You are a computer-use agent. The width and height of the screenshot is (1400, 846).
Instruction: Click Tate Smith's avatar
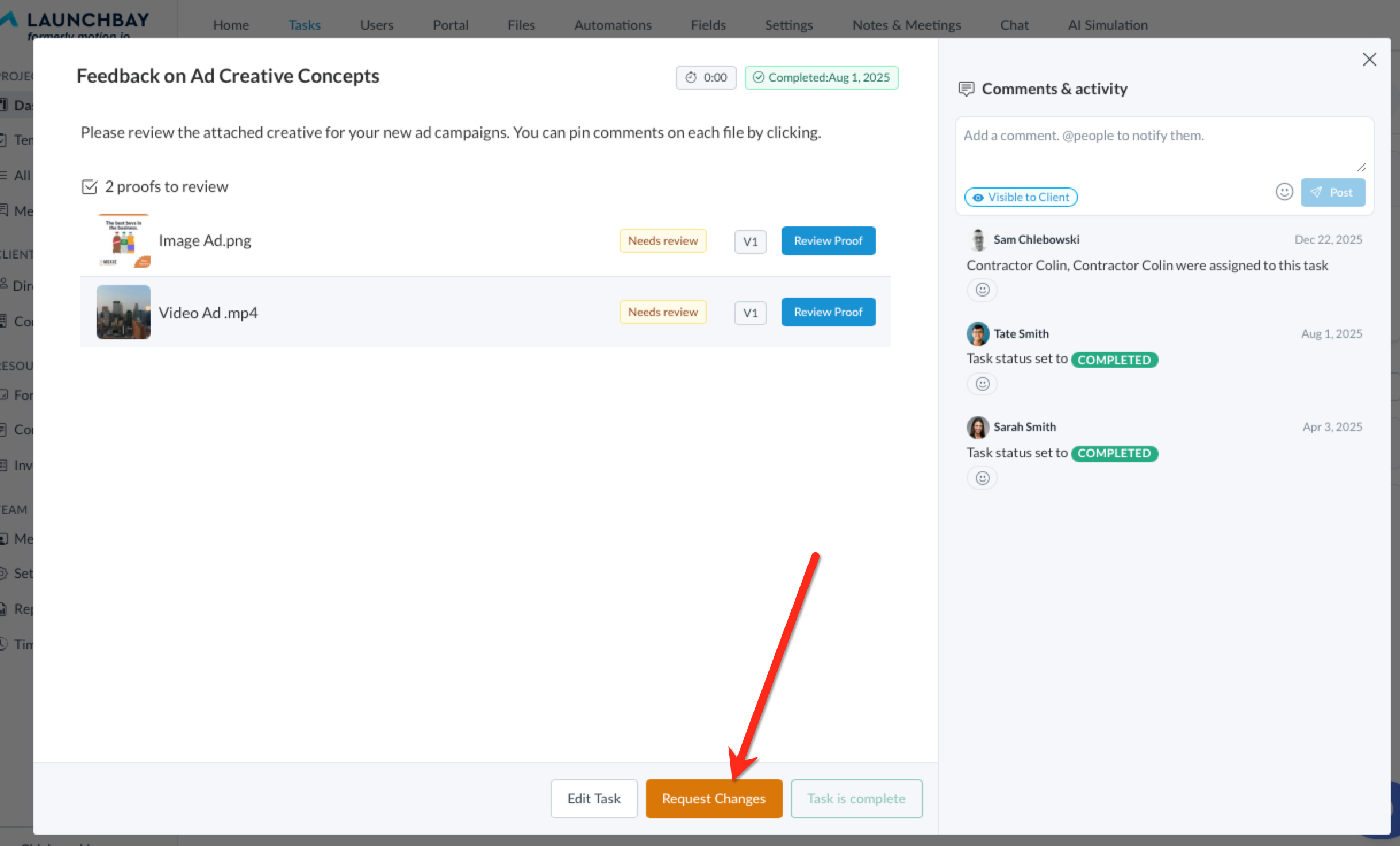977,334
